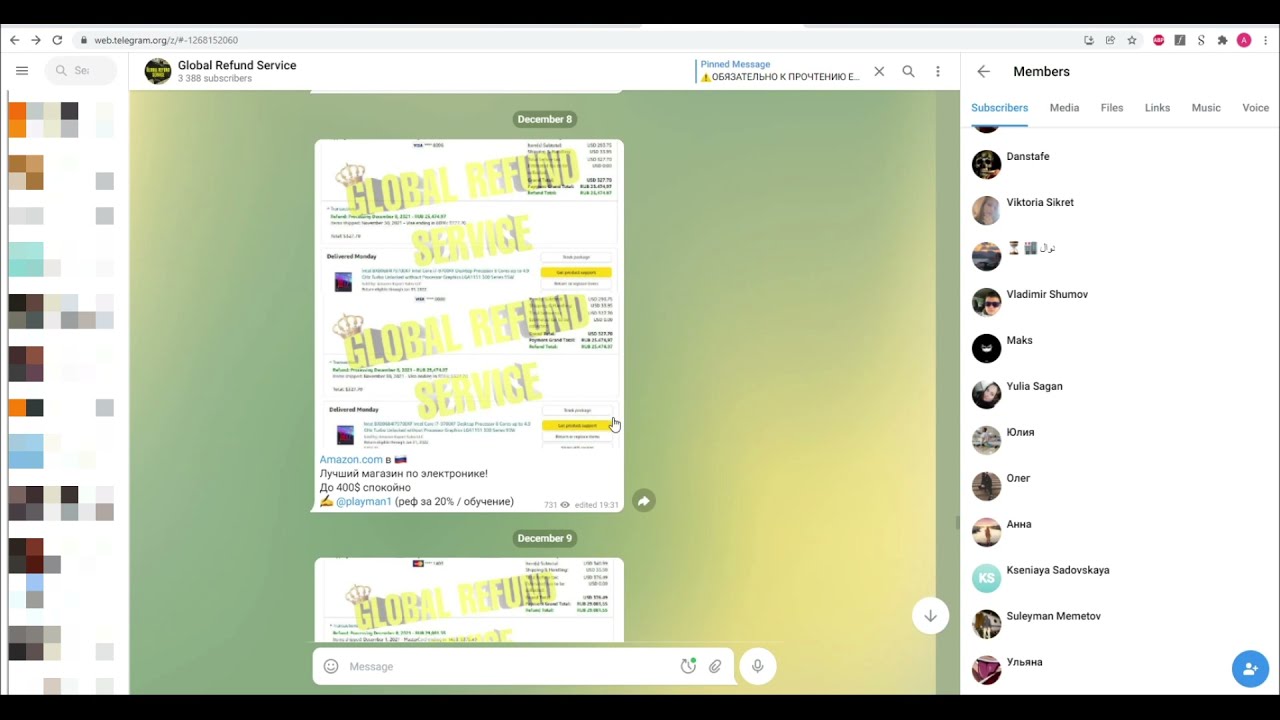Image resolution: width=1280 pixels, height=720 pixels.
Task: Follow the Amazon.com link in the post
Action: click(x=351, y=460)
